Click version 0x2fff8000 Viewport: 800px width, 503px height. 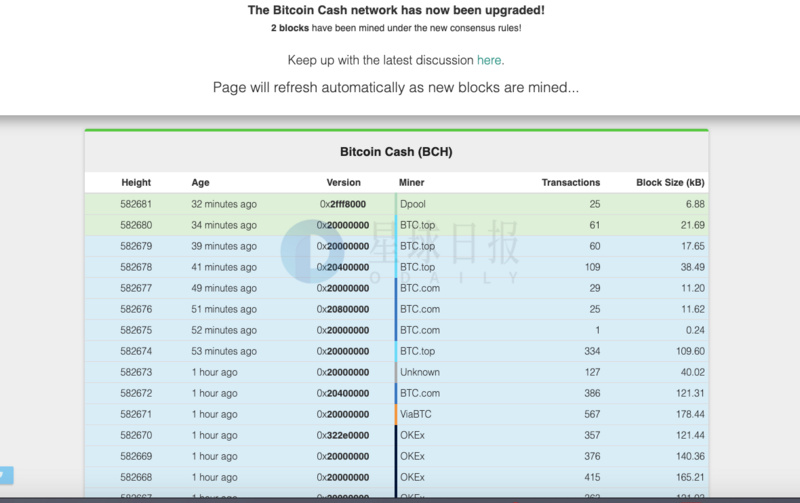(x=343, y=204)
